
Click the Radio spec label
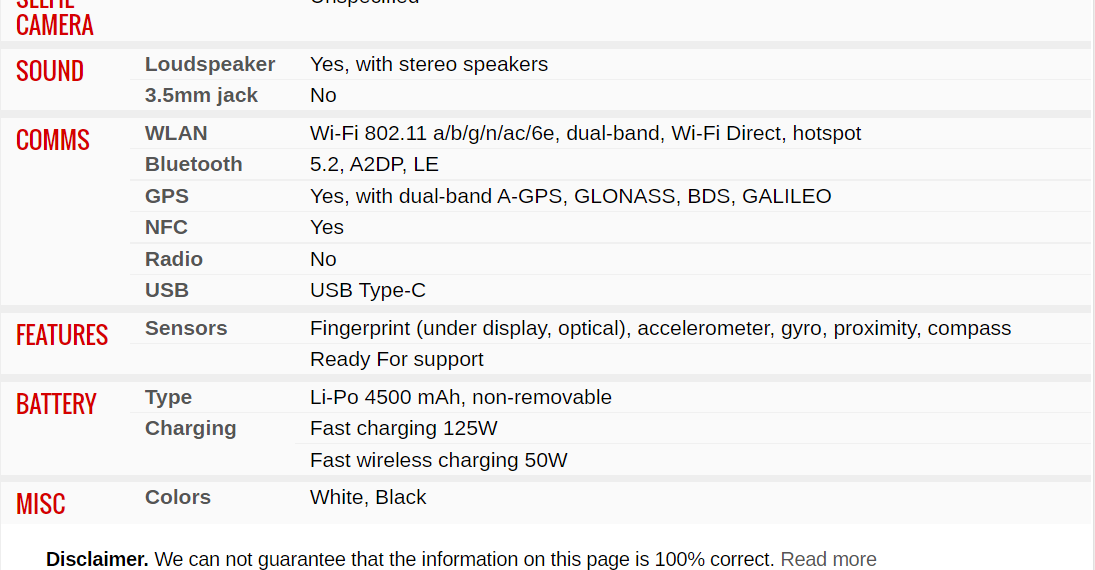click(174, 259)
